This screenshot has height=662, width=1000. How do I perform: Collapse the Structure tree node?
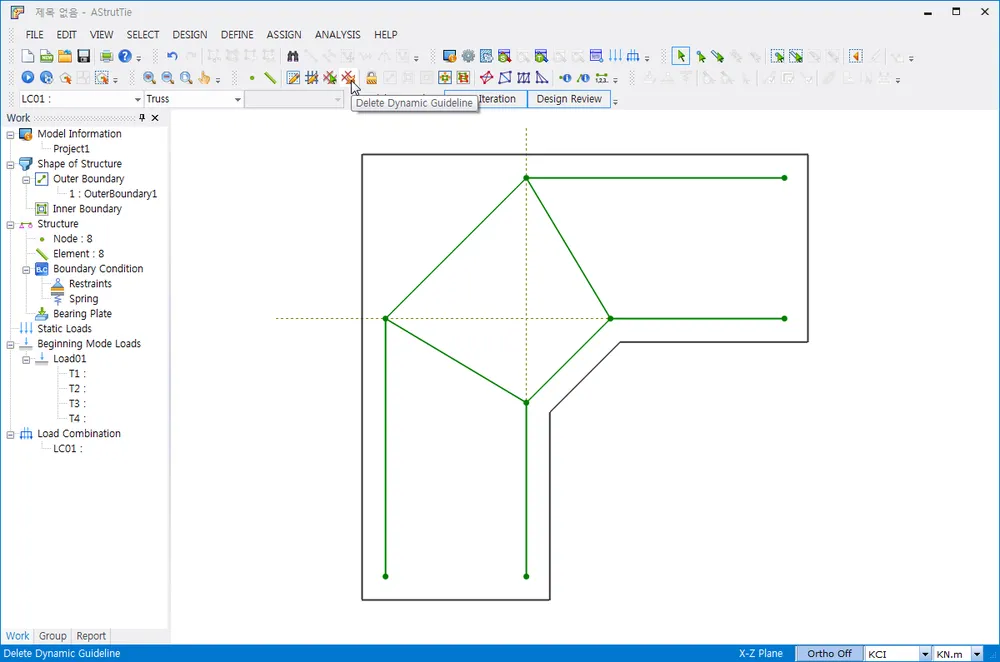tap(10, 224)
